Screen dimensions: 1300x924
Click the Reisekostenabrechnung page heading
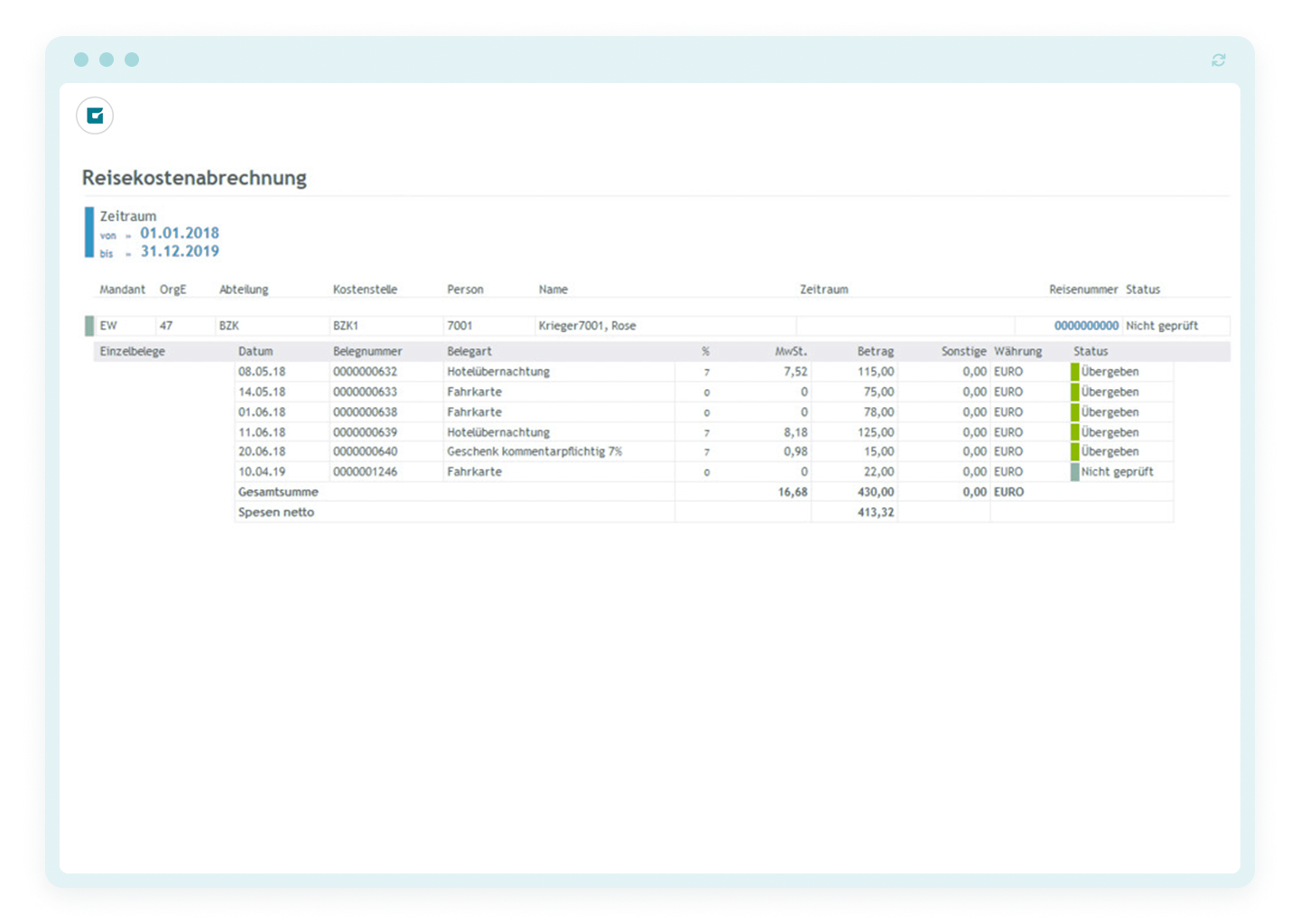[194, 178]
